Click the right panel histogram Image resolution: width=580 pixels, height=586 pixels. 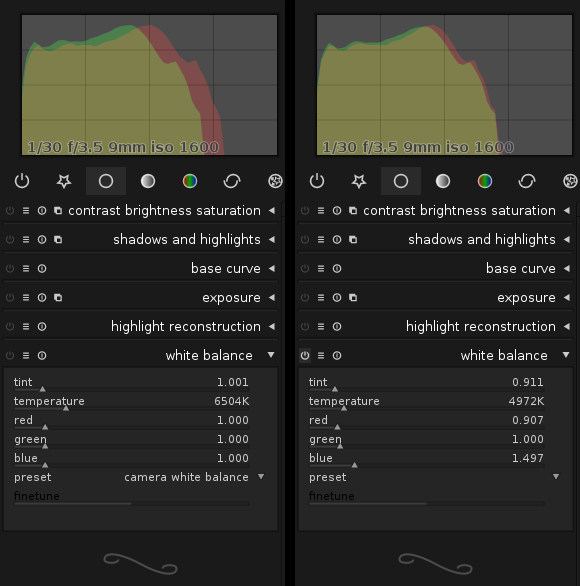(x=444, y=85)
